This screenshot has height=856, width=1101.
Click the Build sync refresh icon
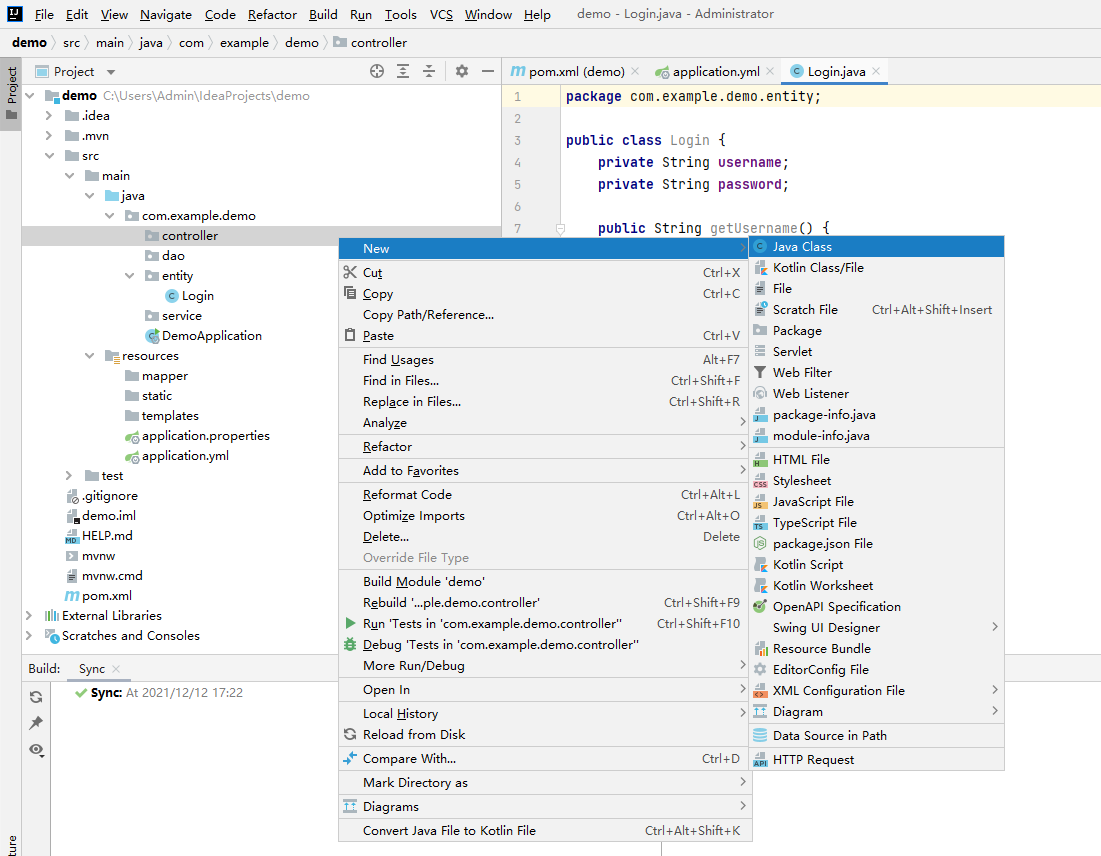tap(36, 697)
